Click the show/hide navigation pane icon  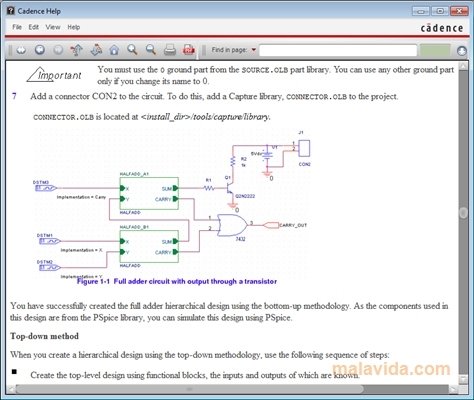(x=21, y=50)
